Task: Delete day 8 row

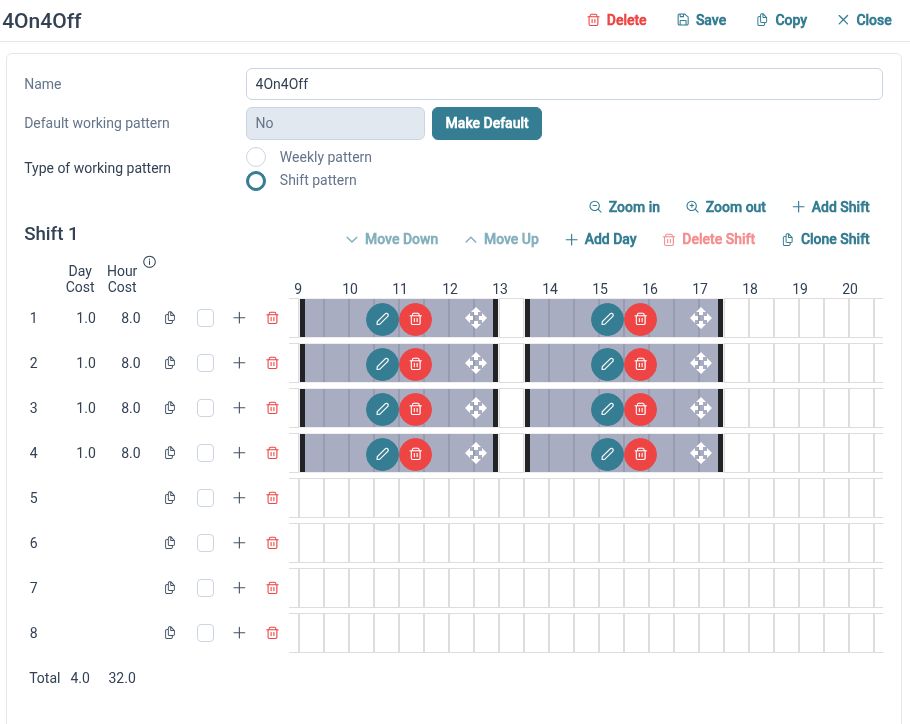Action: coord(272,633)
